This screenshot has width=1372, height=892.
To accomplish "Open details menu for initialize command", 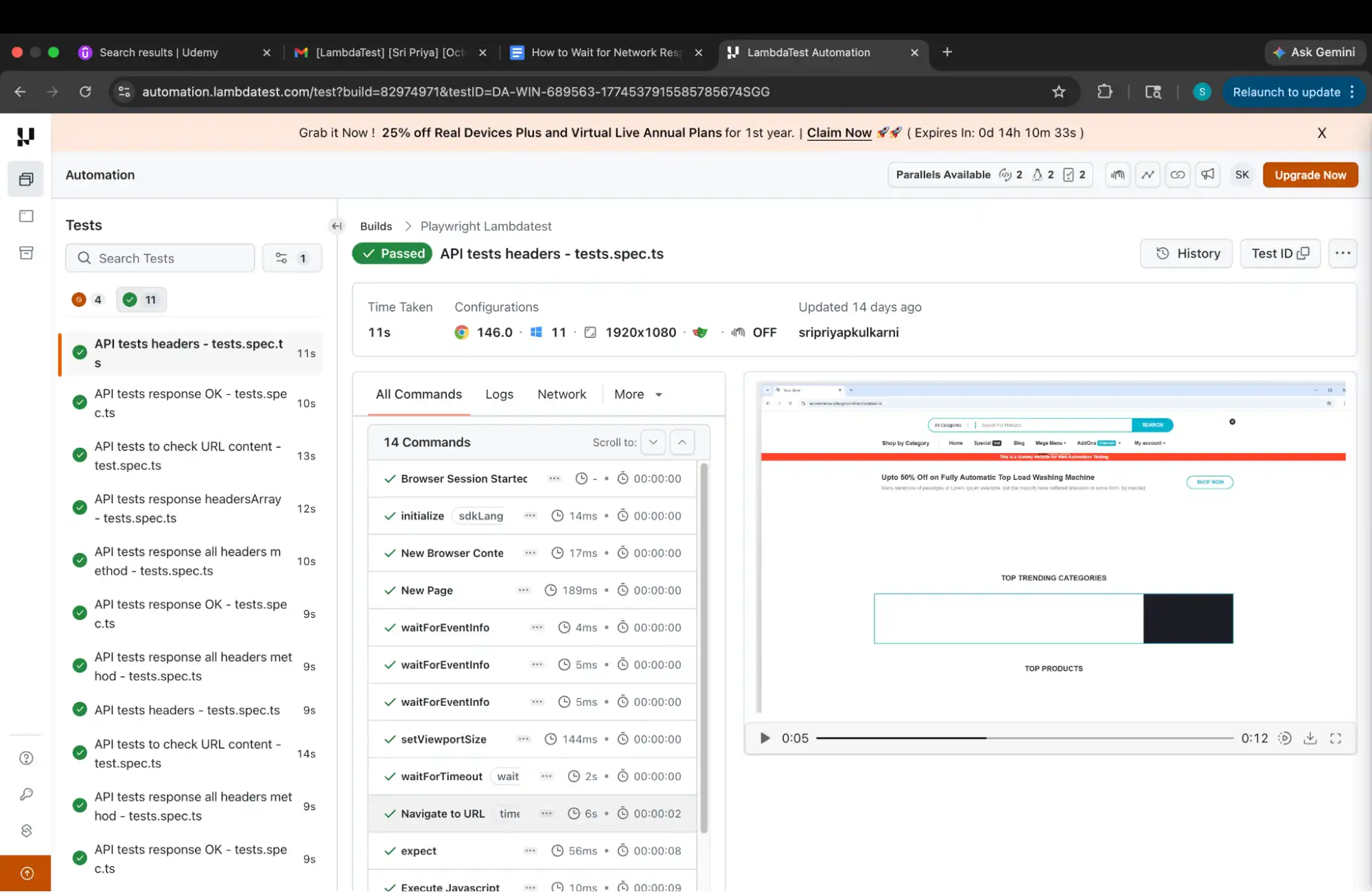I will click(530, 516).
